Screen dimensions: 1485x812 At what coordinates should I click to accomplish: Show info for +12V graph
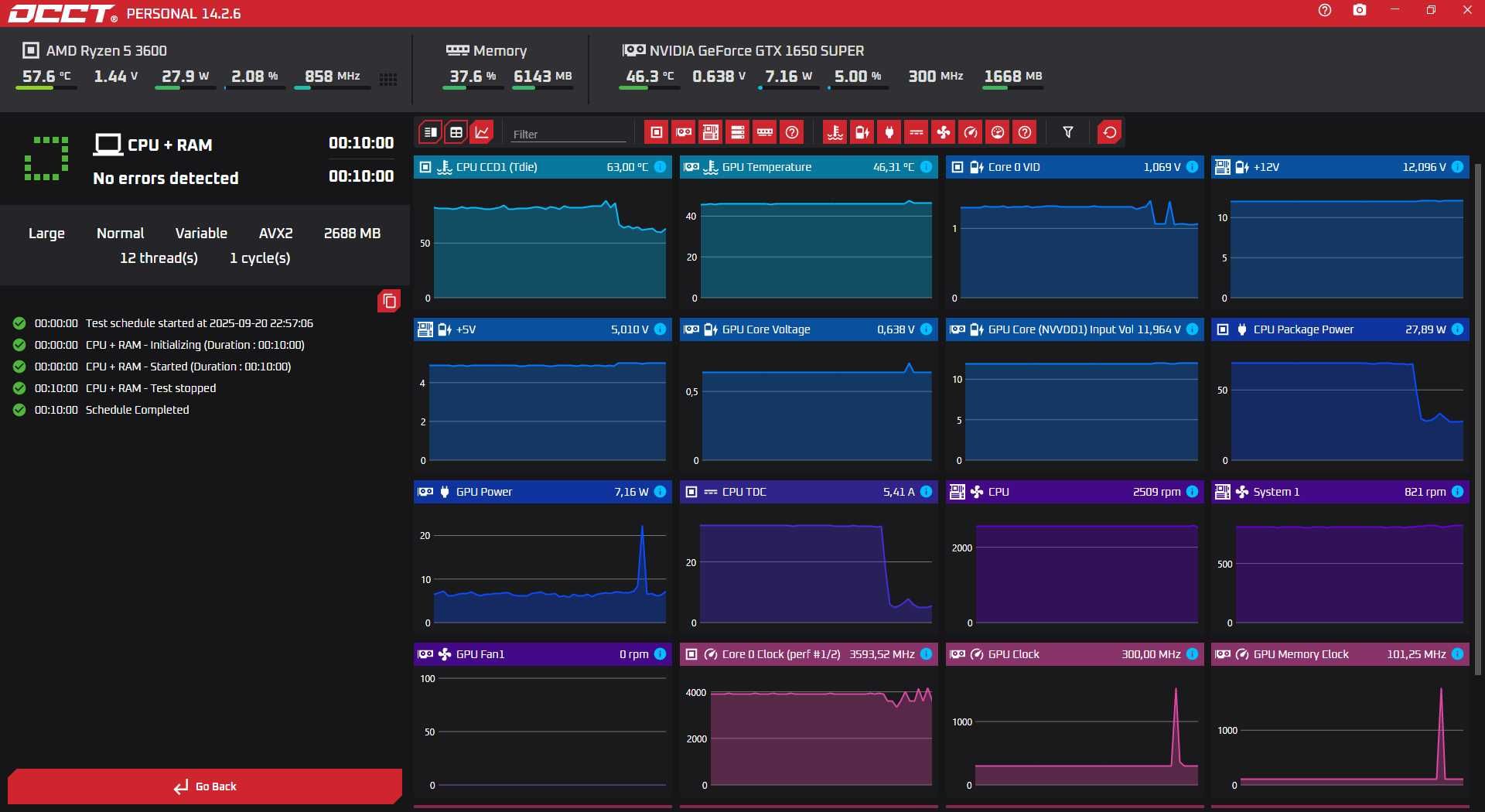click(x=1457, y=167)
